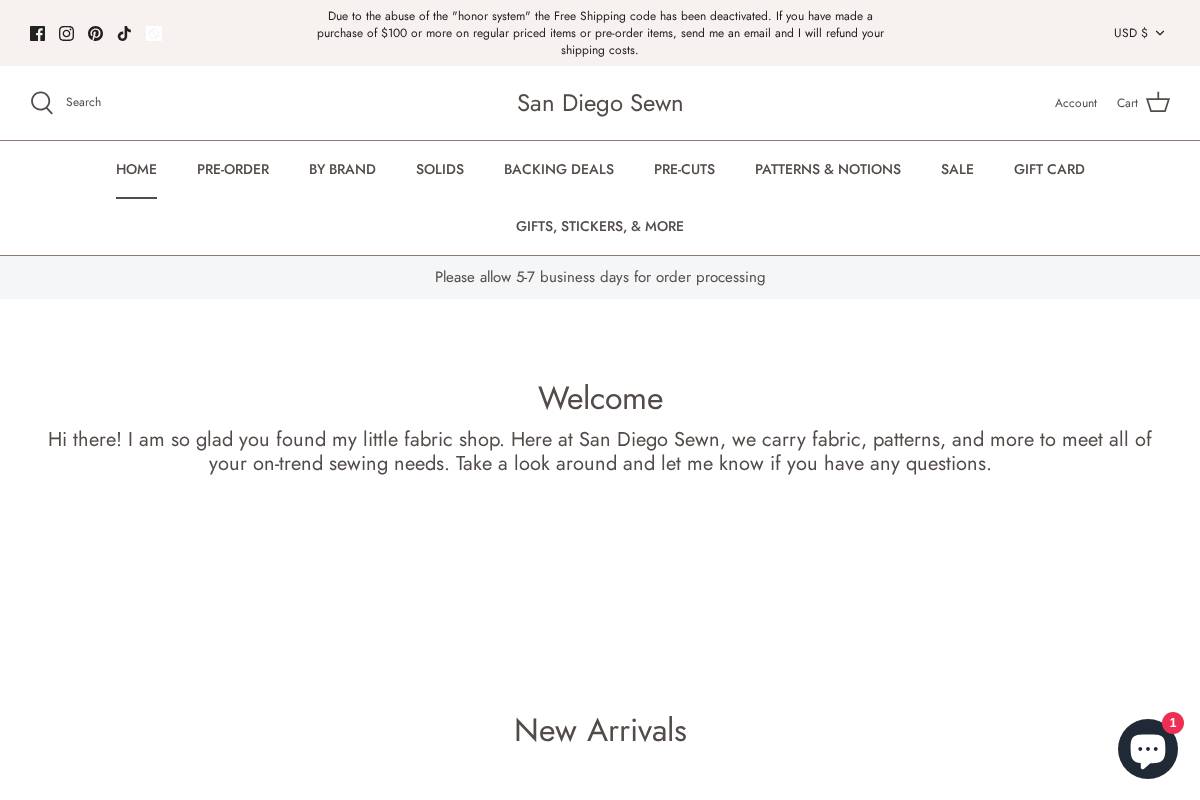
Task: Open the shopping cart bag icon
Action: [1157, 103]
